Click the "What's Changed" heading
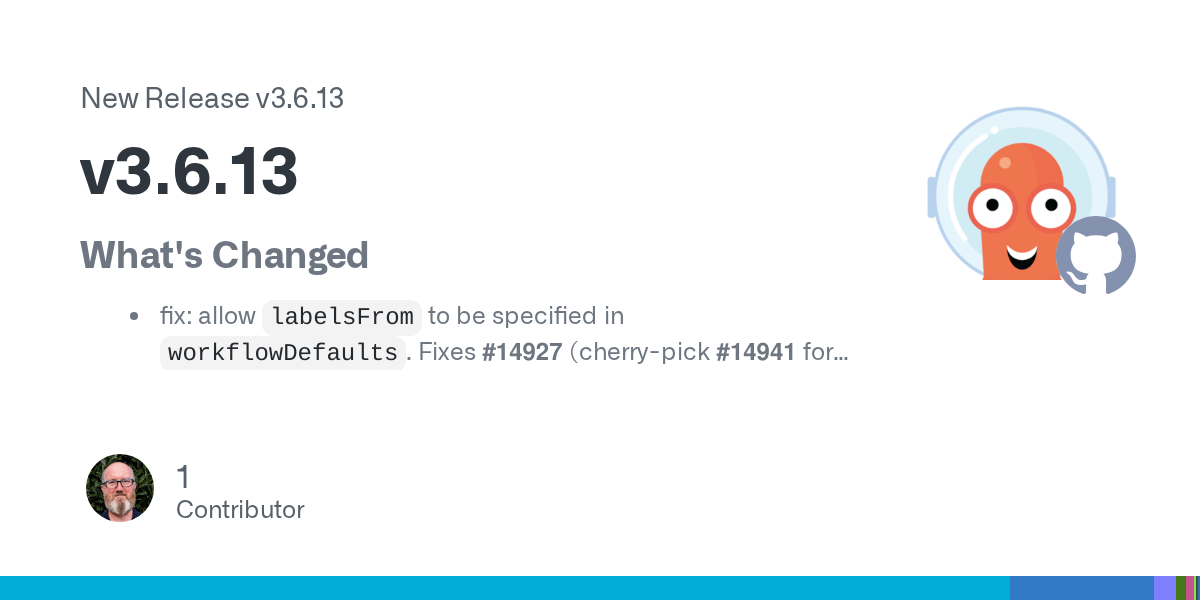The height and width of the screenshot is (600, 1200). (224, 255)
